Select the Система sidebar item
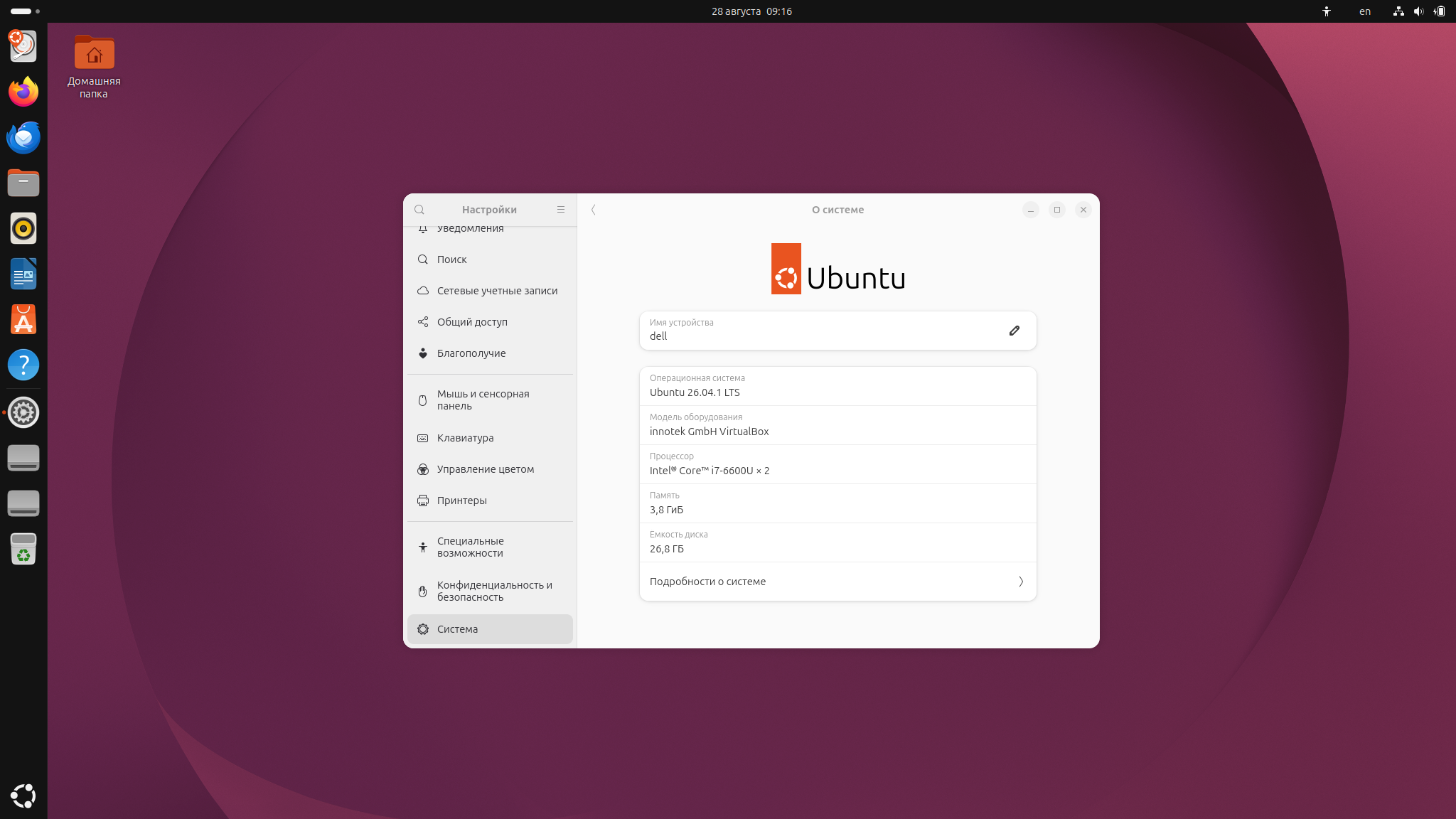This screenshot has height=819, width=1456. point(490,629)
